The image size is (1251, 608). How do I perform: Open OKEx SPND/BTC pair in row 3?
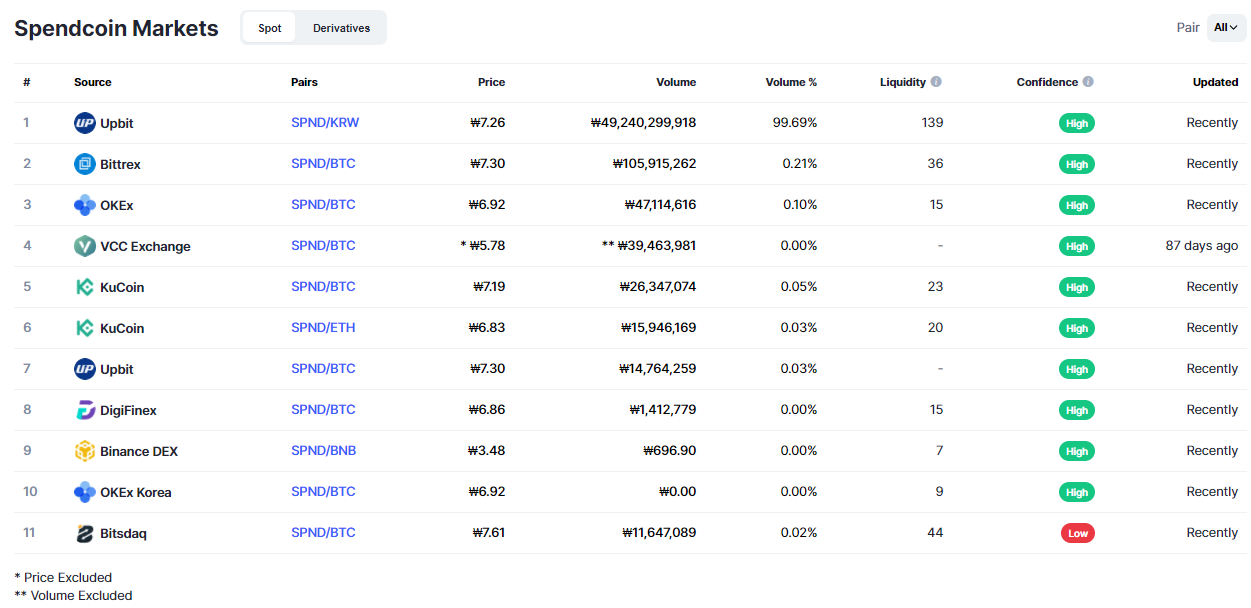pyautogui.click(x=323, y=205)
